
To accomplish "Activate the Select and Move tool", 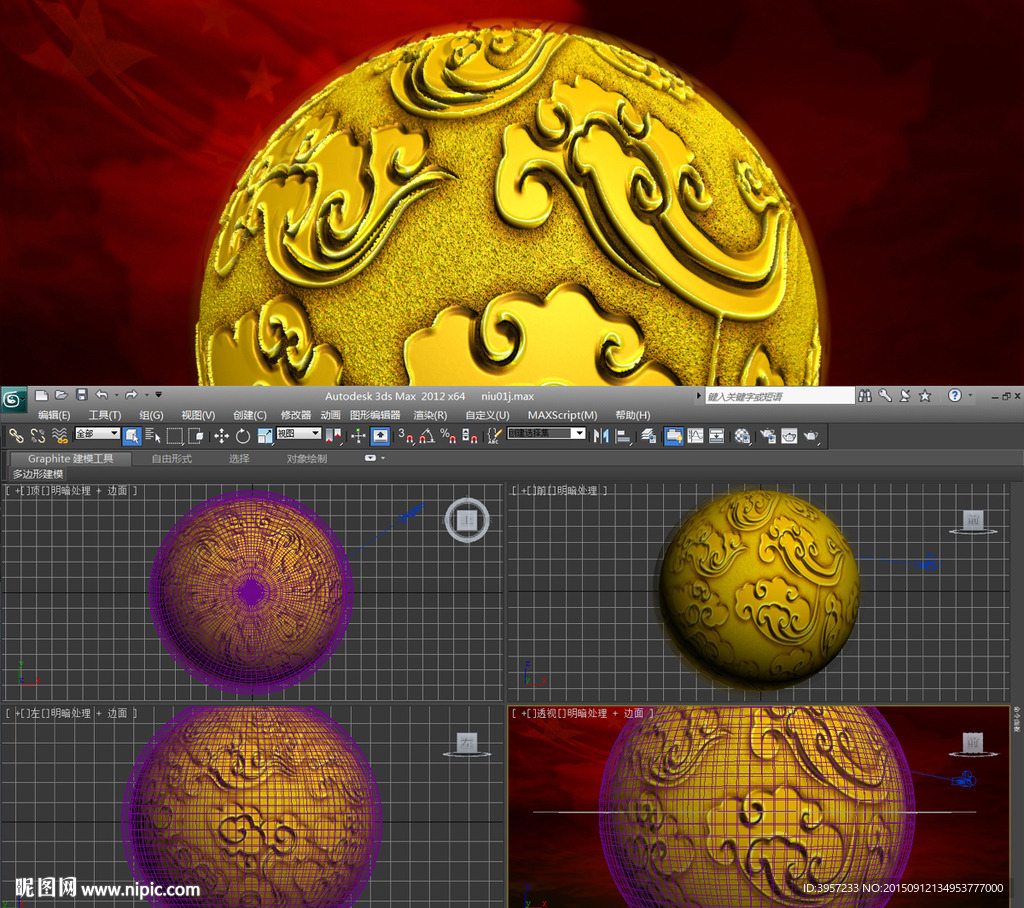I will [x=221, y=435].
